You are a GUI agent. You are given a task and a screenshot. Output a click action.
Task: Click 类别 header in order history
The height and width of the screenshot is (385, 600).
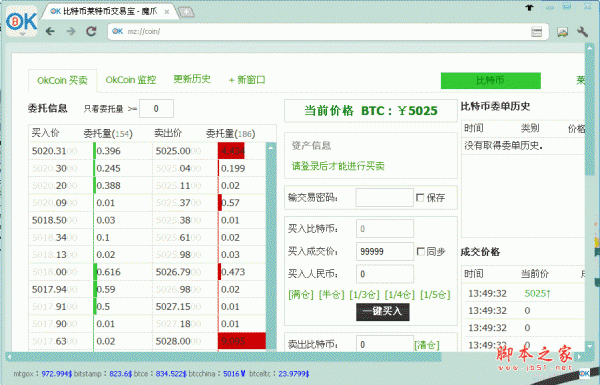pos(530,128)
